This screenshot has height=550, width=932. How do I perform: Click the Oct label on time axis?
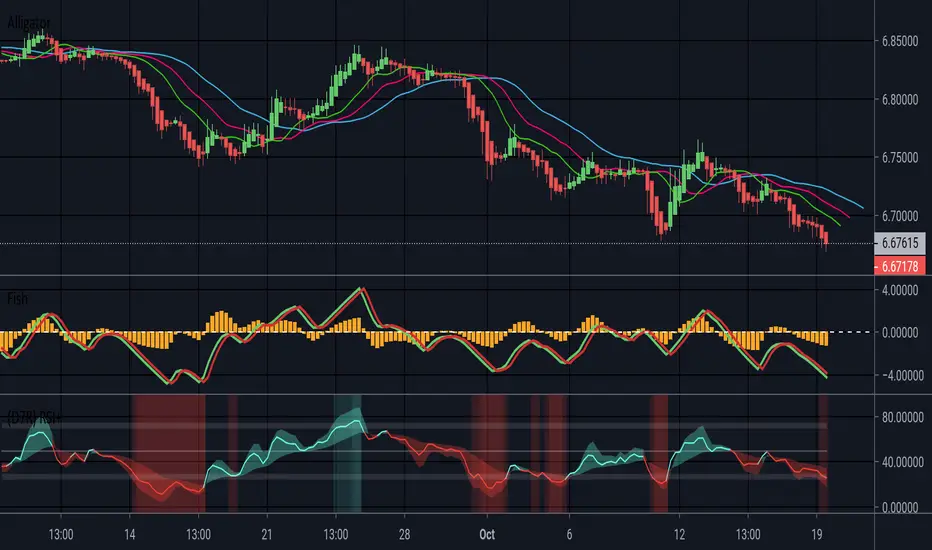click(x=487, y=535)
